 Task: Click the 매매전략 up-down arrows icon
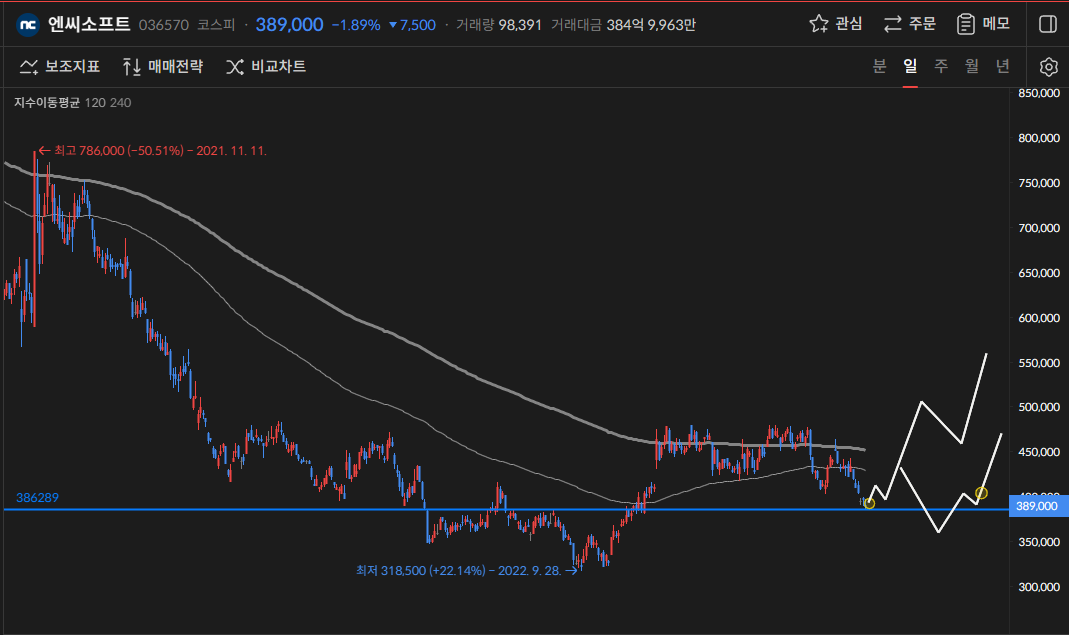coord(132,67)
